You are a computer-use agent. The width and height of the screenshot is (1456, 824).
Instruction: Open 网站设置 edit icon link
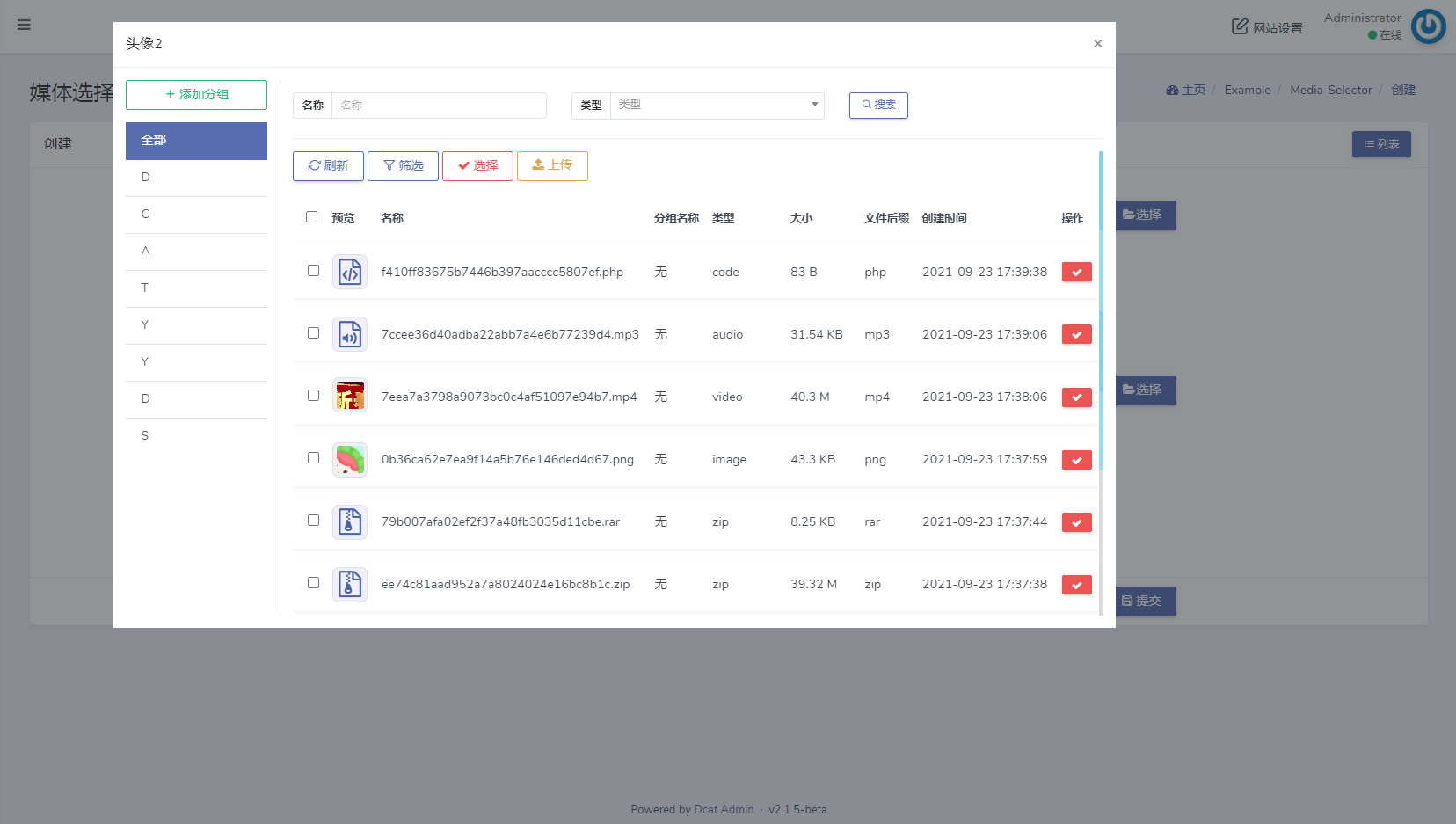pos(1267,27)
